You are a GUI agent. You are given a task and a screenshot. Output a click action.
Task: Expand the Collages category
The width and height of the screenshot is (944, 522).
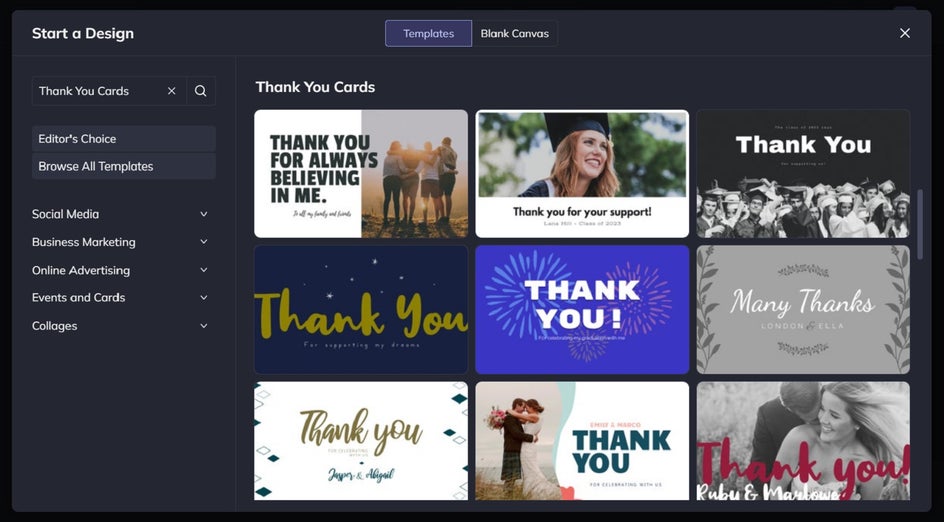pyautogui.click(x=120, y=326)
